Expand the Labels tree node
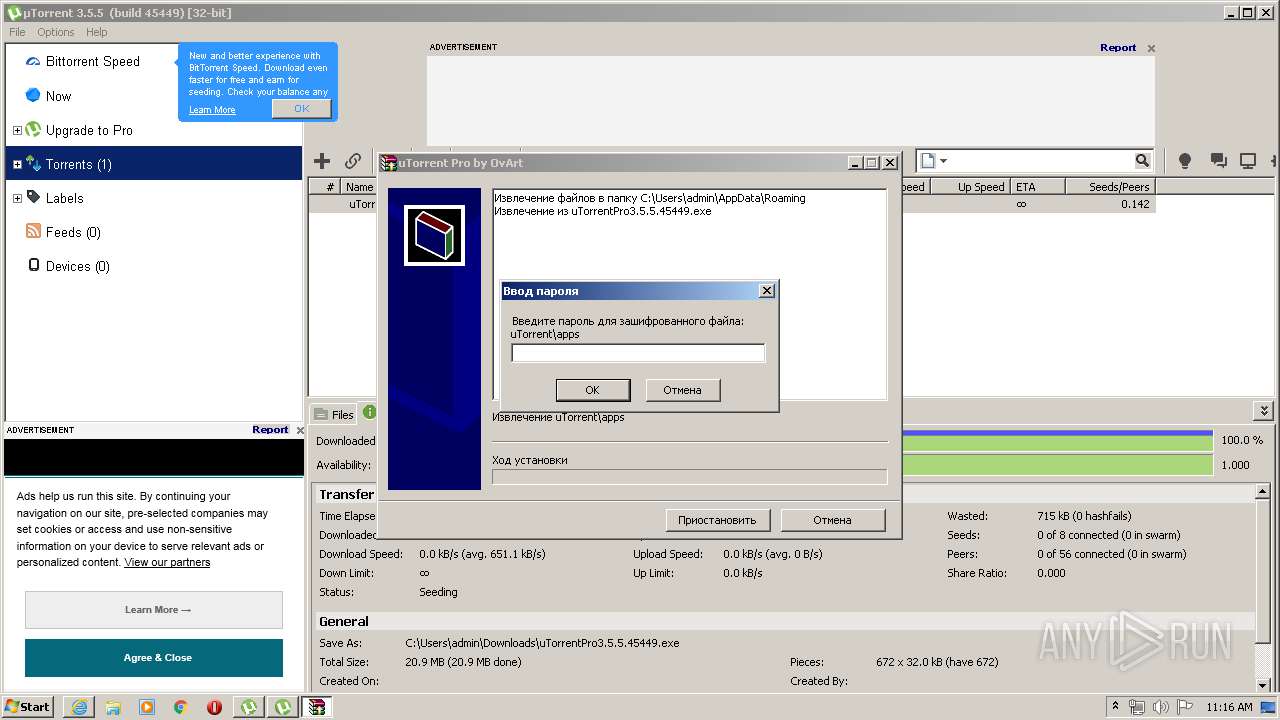The height and width of the screenshot is (720, 1280). (17, 198)
